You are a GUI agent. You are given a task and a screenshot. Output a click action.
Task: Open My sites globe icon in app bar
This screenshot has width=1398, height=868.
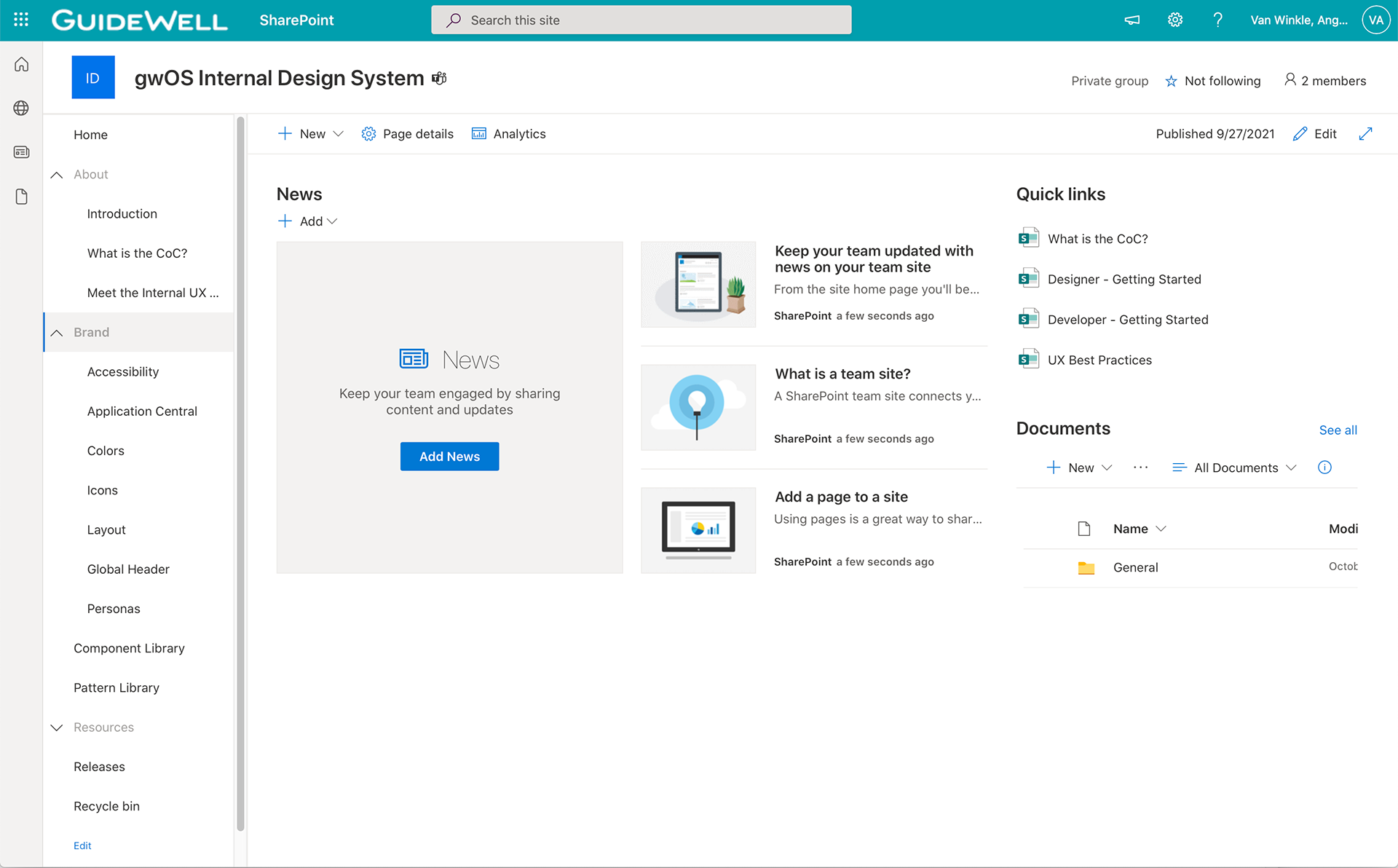[x=22, y=108]
